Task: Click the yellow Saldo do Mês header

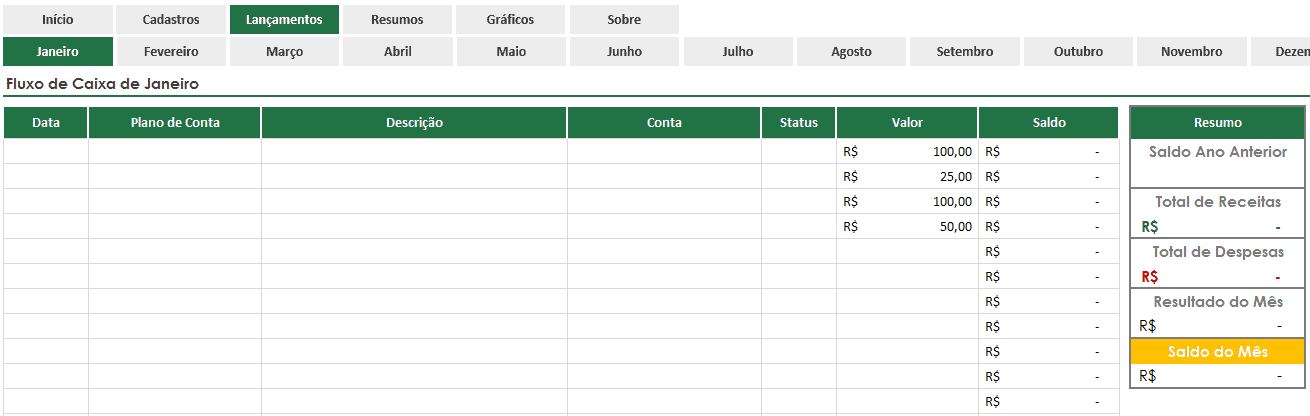Action: coord(1217,352)
